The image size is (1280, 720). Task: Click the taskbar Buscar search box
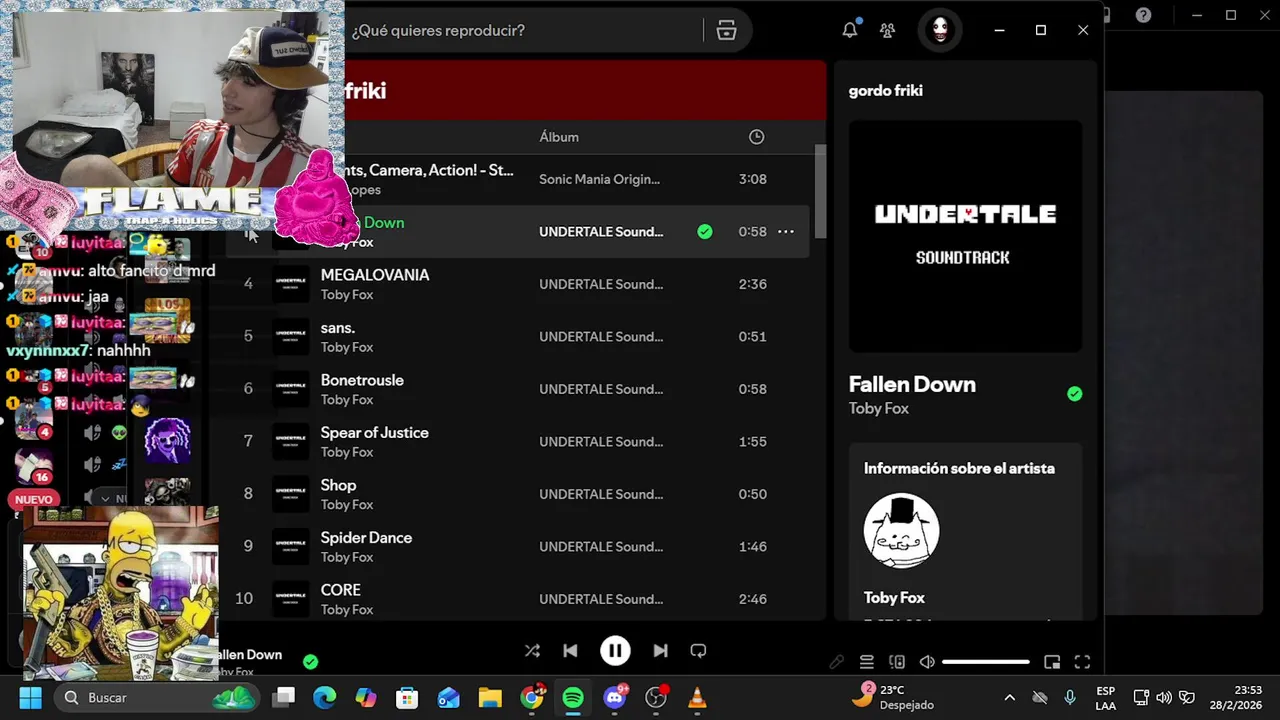click(x=158, y=698)
